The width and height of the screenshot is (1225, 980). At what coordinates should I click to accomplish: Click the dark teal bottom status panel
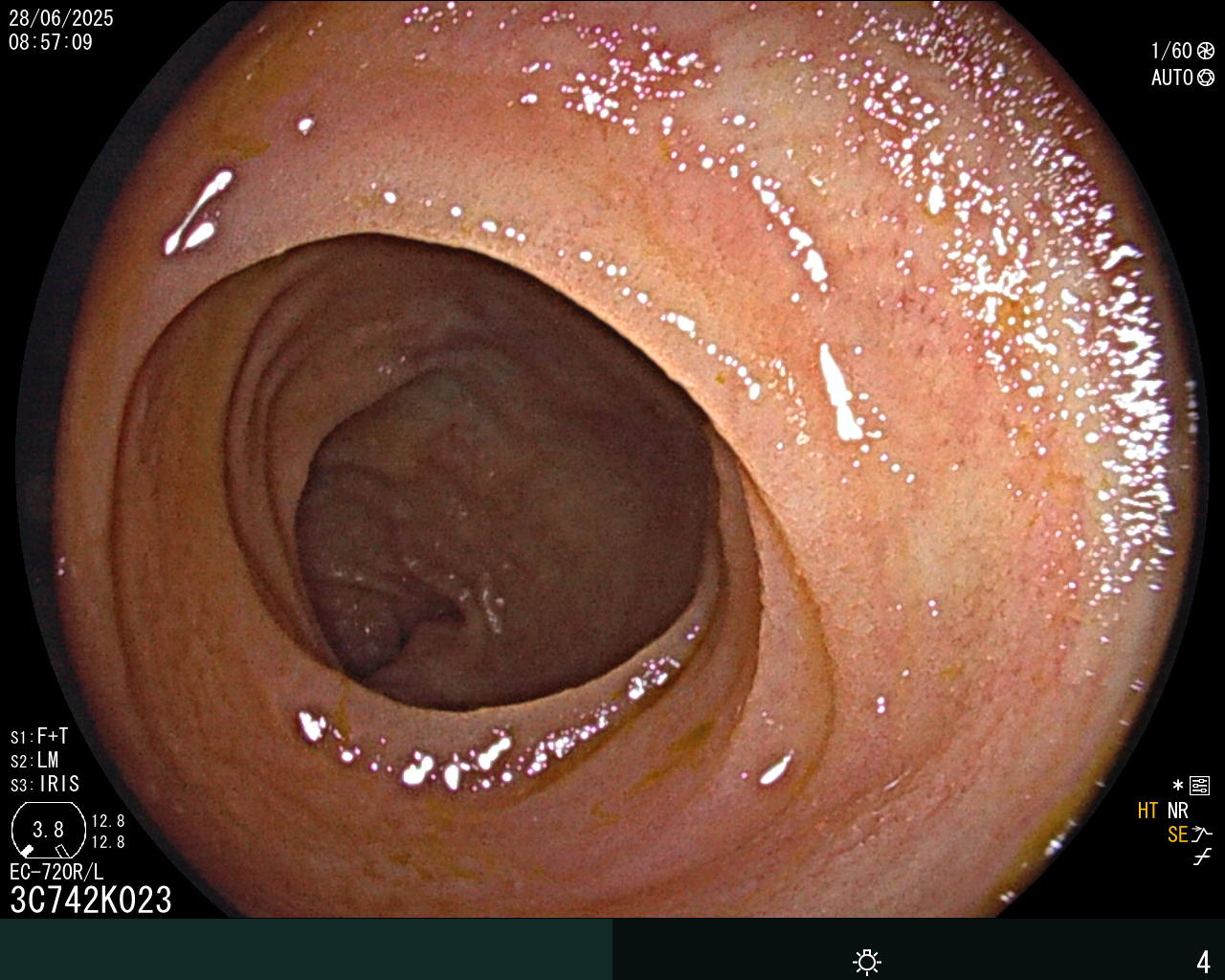tap(306, 949)
